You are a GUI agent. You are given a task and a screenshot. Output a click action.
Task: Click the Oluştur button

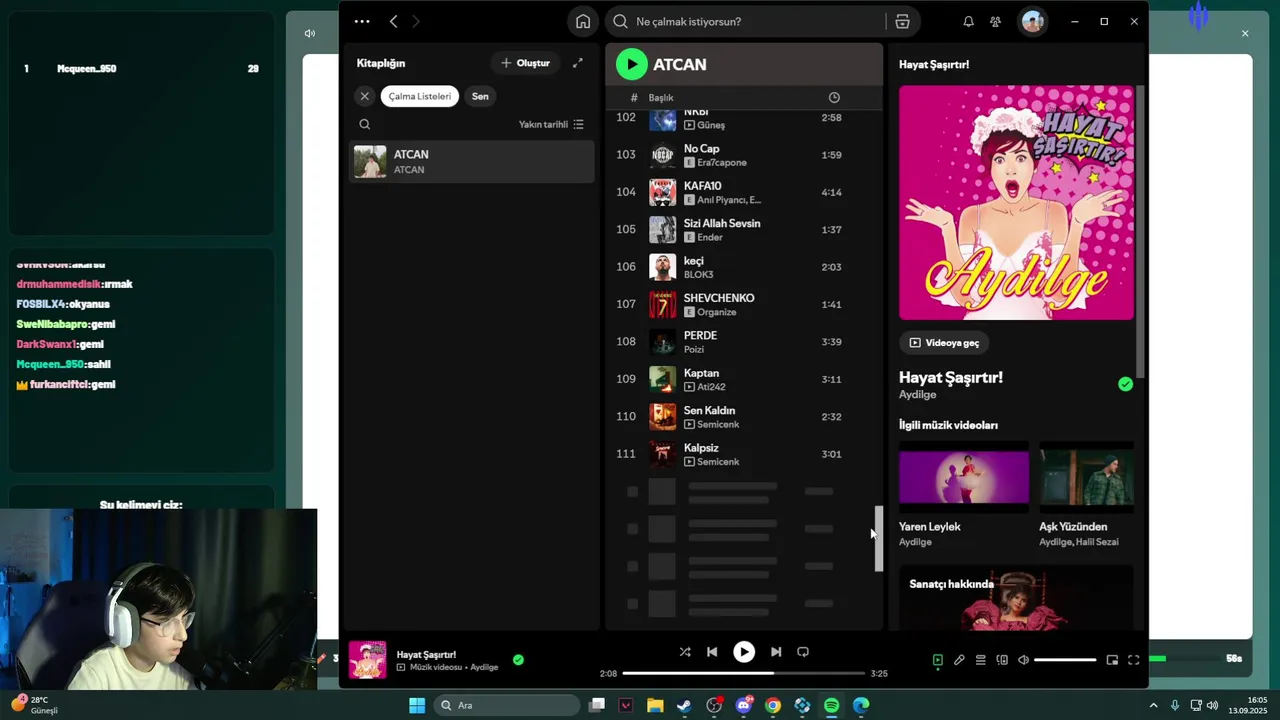(525, 63)
